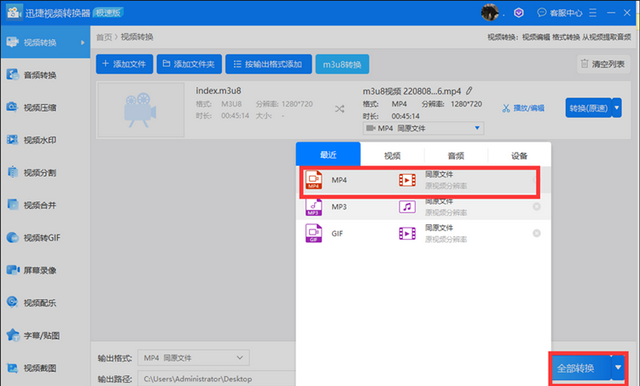Screen dimensions: 640x386
Task: Select the GIF file icon in recent list
Action: coord(313,233)
